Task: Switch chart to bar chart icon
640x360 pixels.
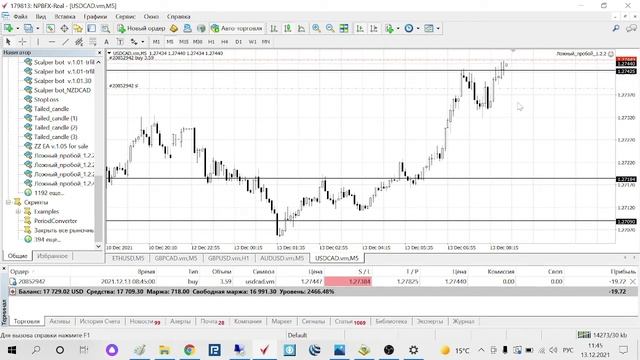Action: (x=274, y=28)
